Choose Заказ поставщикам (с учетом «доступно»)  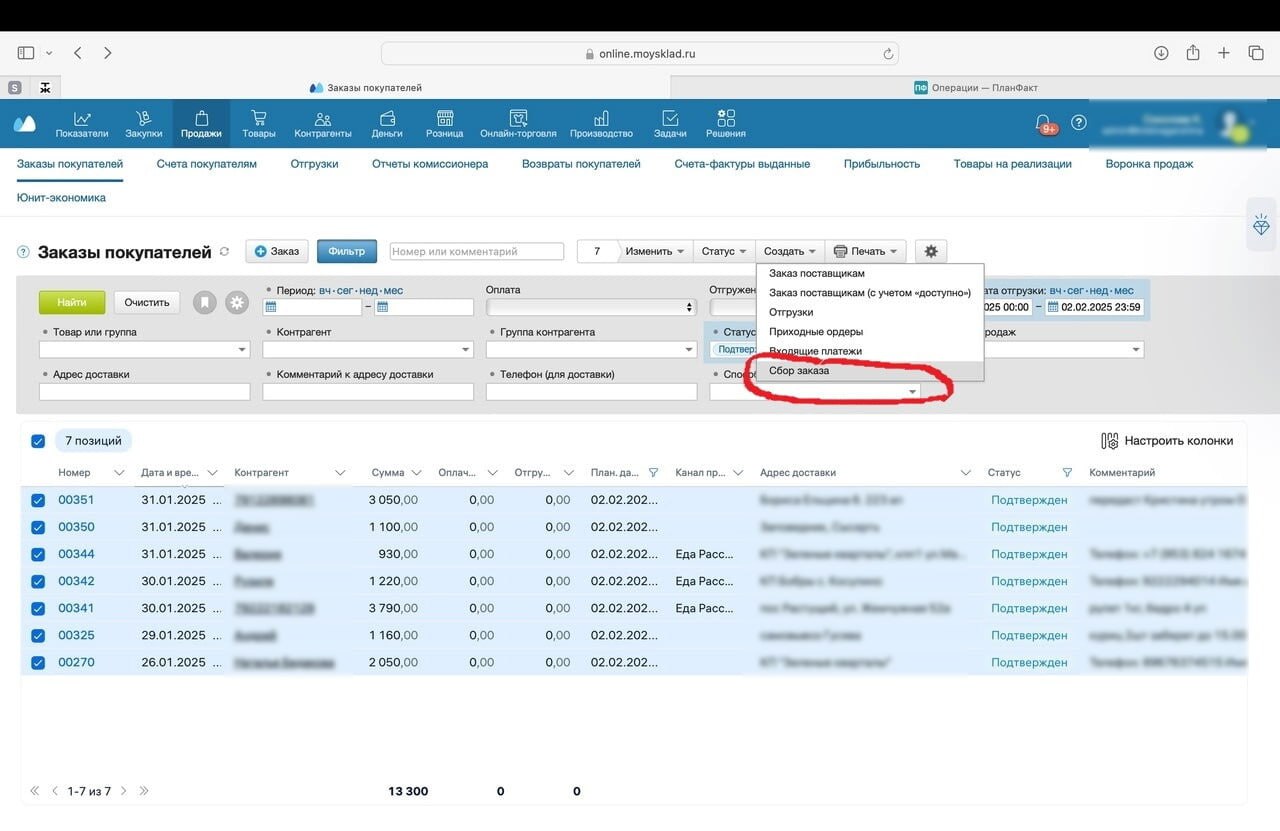[870, 293]
